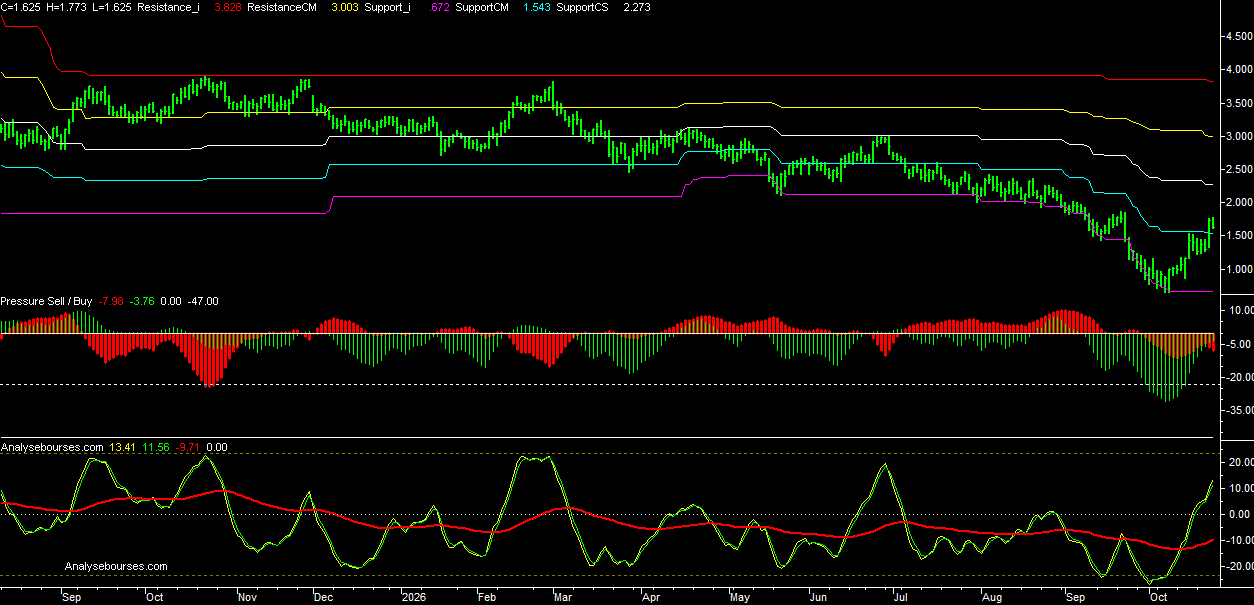Screen dimensions: 1254x605
Task: Click the 20.00 oscillator axis label
Action: (x=1240, y=463)
